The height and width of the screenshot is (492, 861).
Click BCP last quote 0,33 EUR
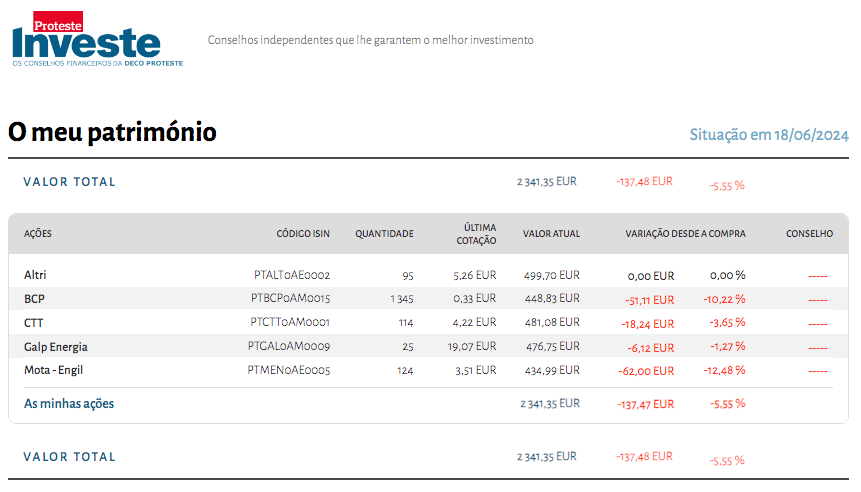coord(475,298)
